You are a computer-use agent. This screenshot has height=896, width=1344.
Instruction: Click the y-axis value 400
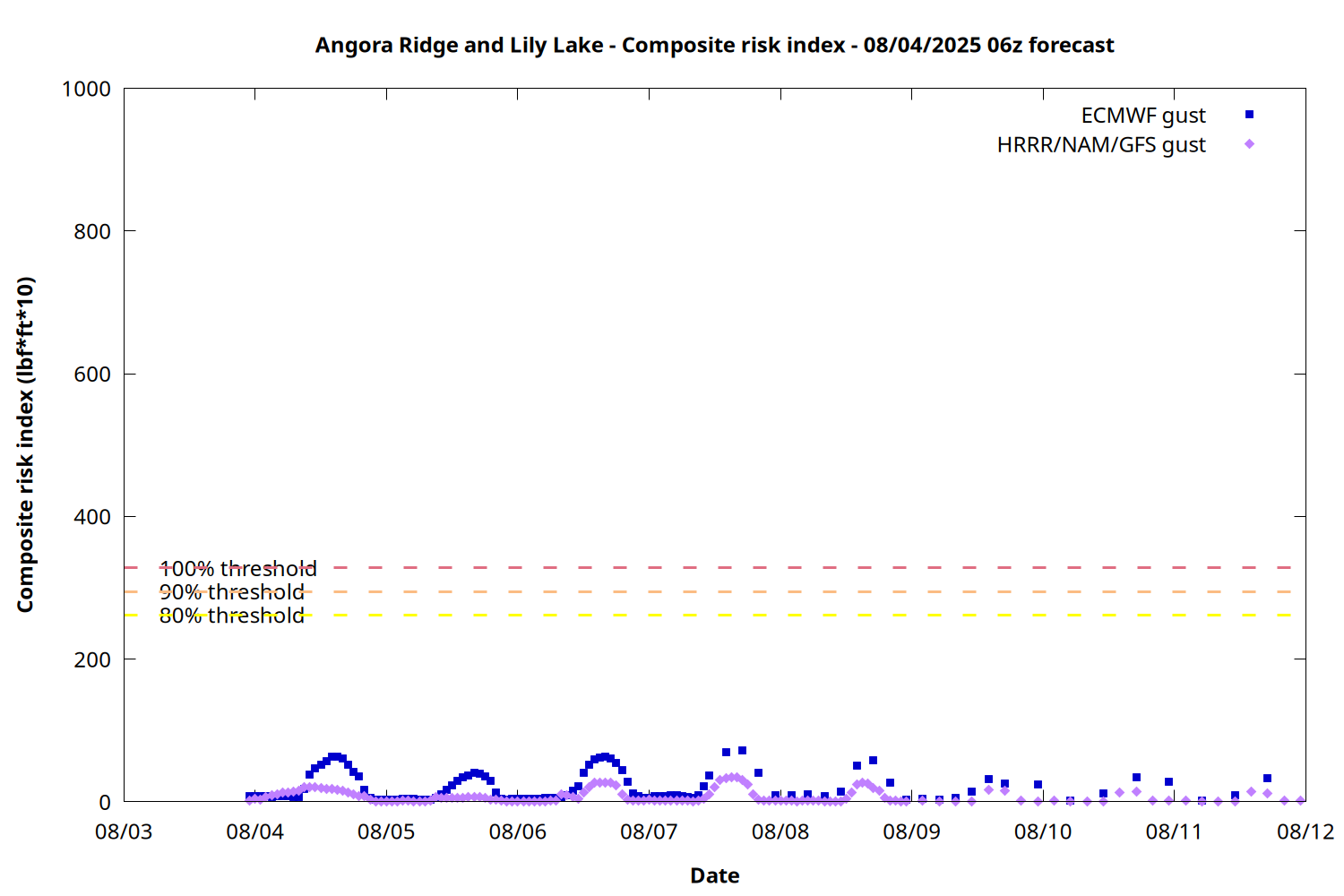pyautogui.click(x=92, y=517)
